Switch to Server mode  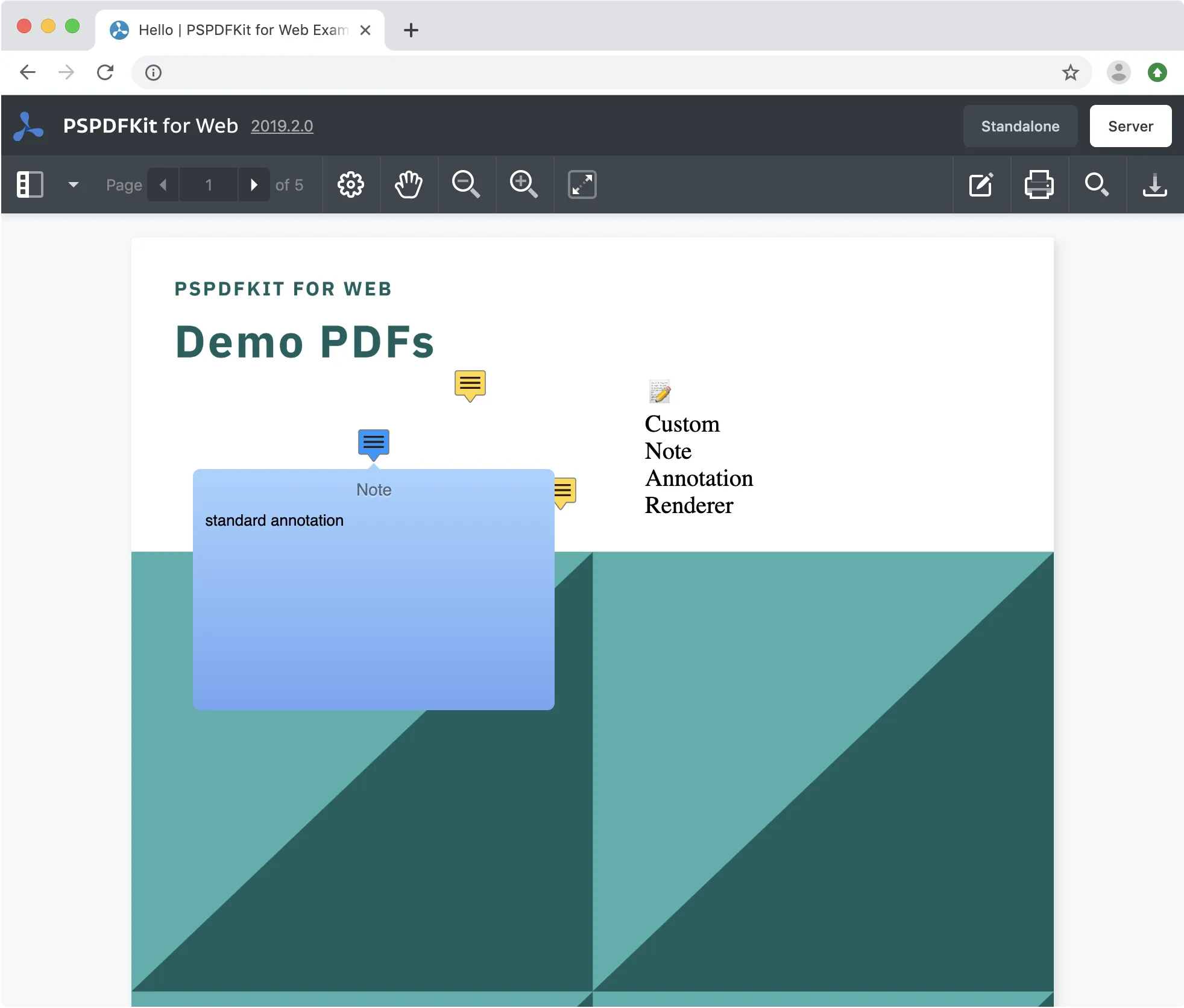pyautogui.click(x=1129, y=126)
